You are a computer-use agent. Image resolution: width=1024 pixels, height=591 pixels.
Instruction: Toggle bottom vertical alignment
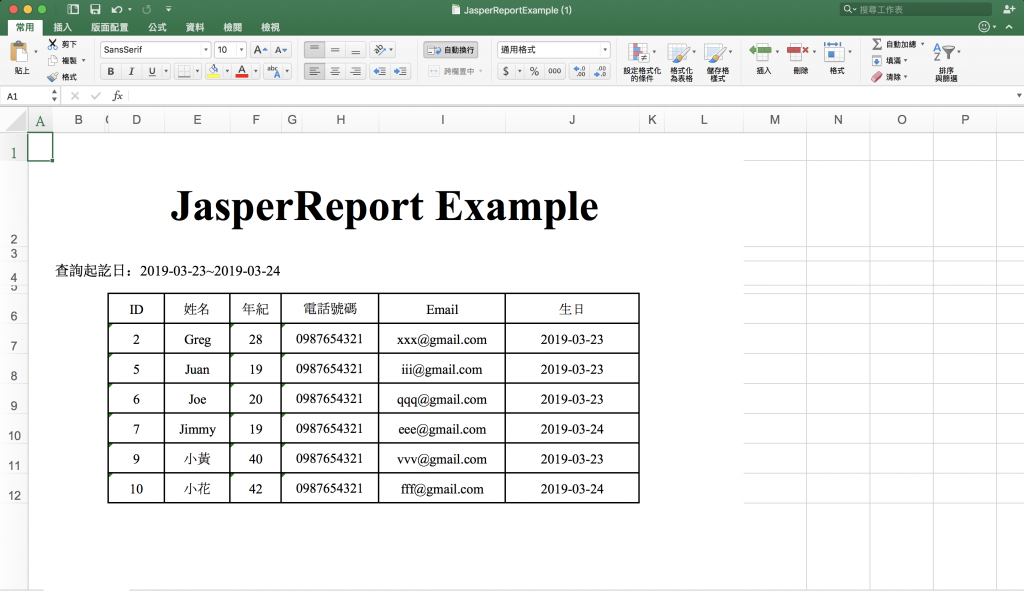[x=356, y=50]
